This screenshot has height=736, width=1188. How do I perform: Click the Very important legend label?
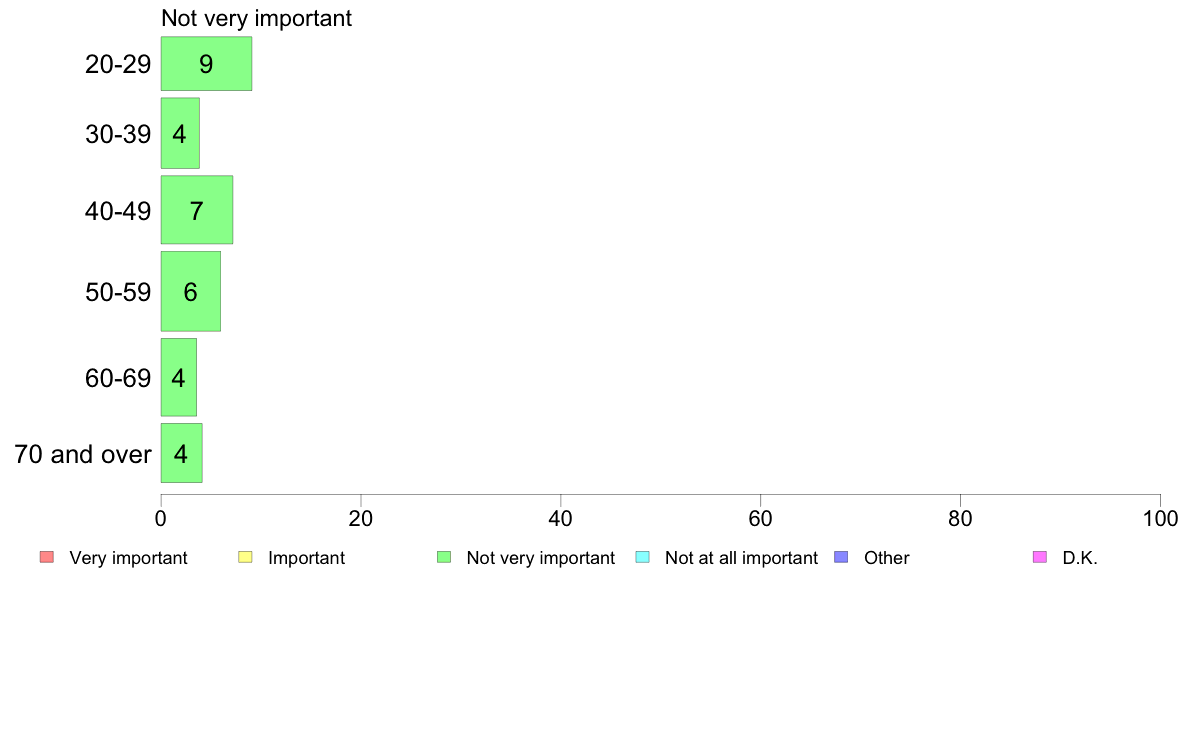coord(128,558)
